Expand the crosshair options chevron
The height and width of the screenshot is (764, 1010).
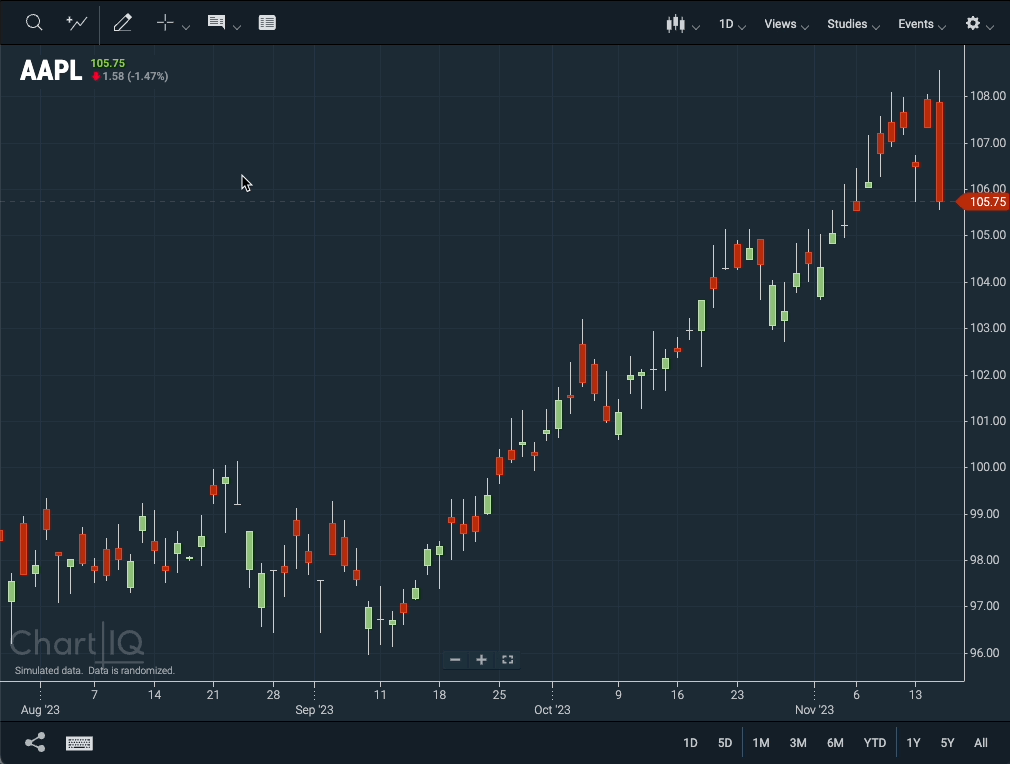pos(186,27)
